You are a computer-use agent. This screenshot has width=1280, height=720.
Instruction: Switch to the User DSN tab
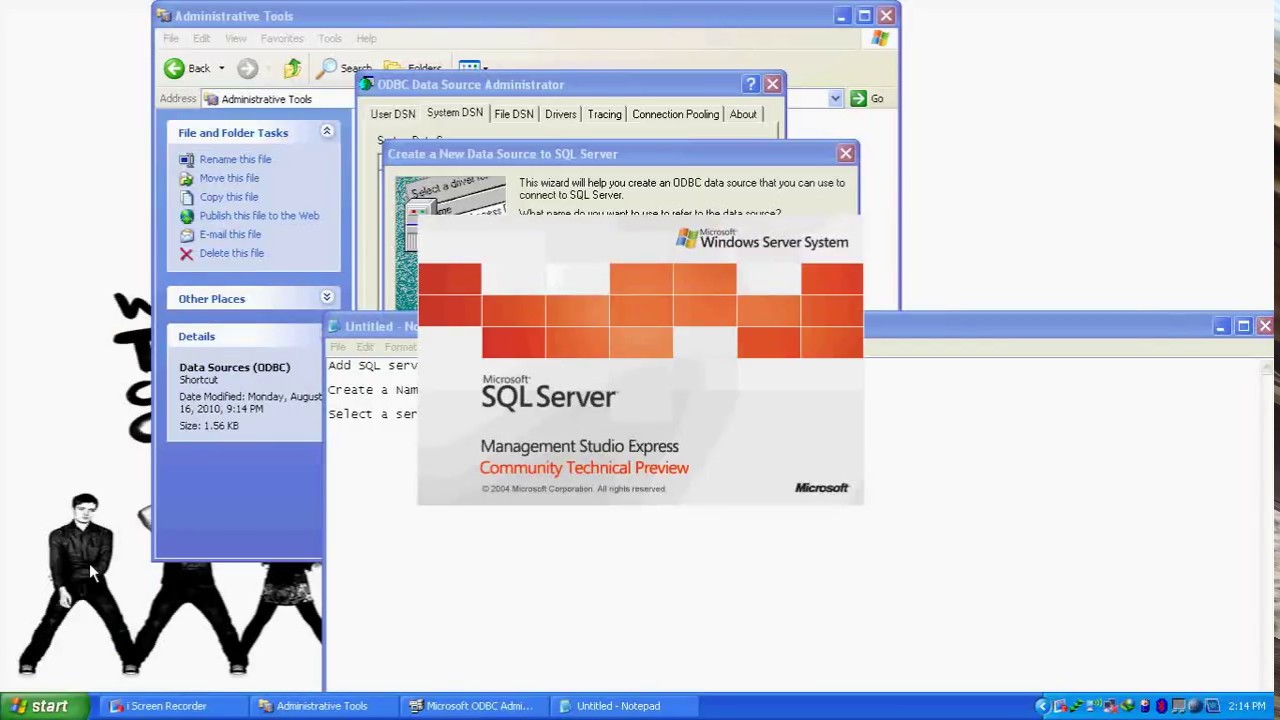tap(392, 114)
